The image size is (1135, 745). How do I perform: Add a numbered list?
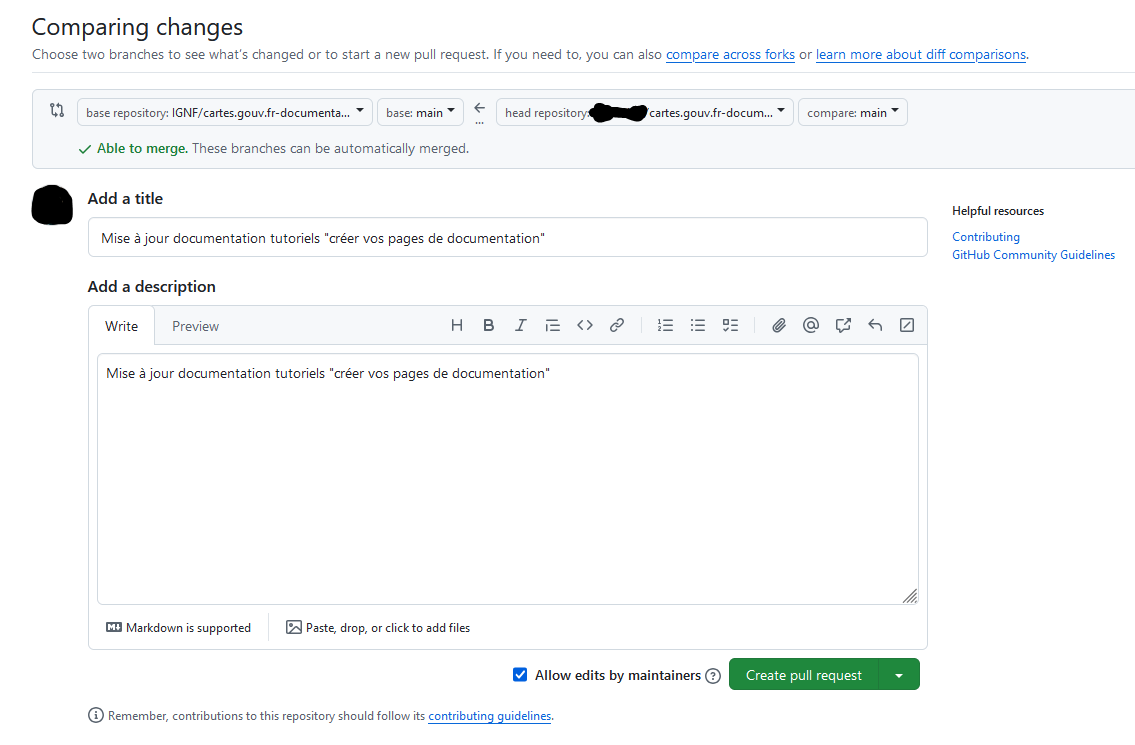(x=665, y=324)
